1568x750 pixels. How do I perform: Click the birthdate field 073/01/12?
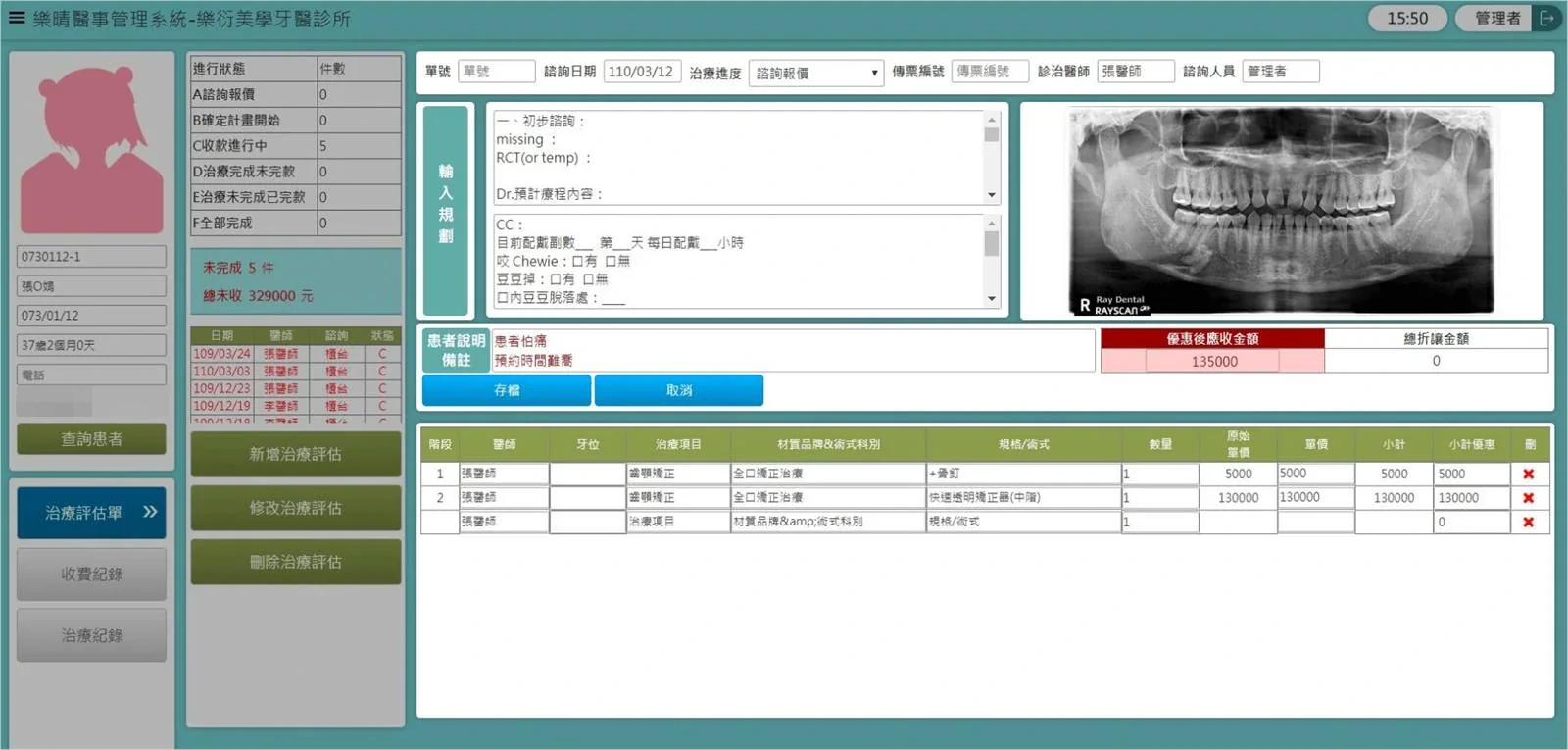[91, 316]
